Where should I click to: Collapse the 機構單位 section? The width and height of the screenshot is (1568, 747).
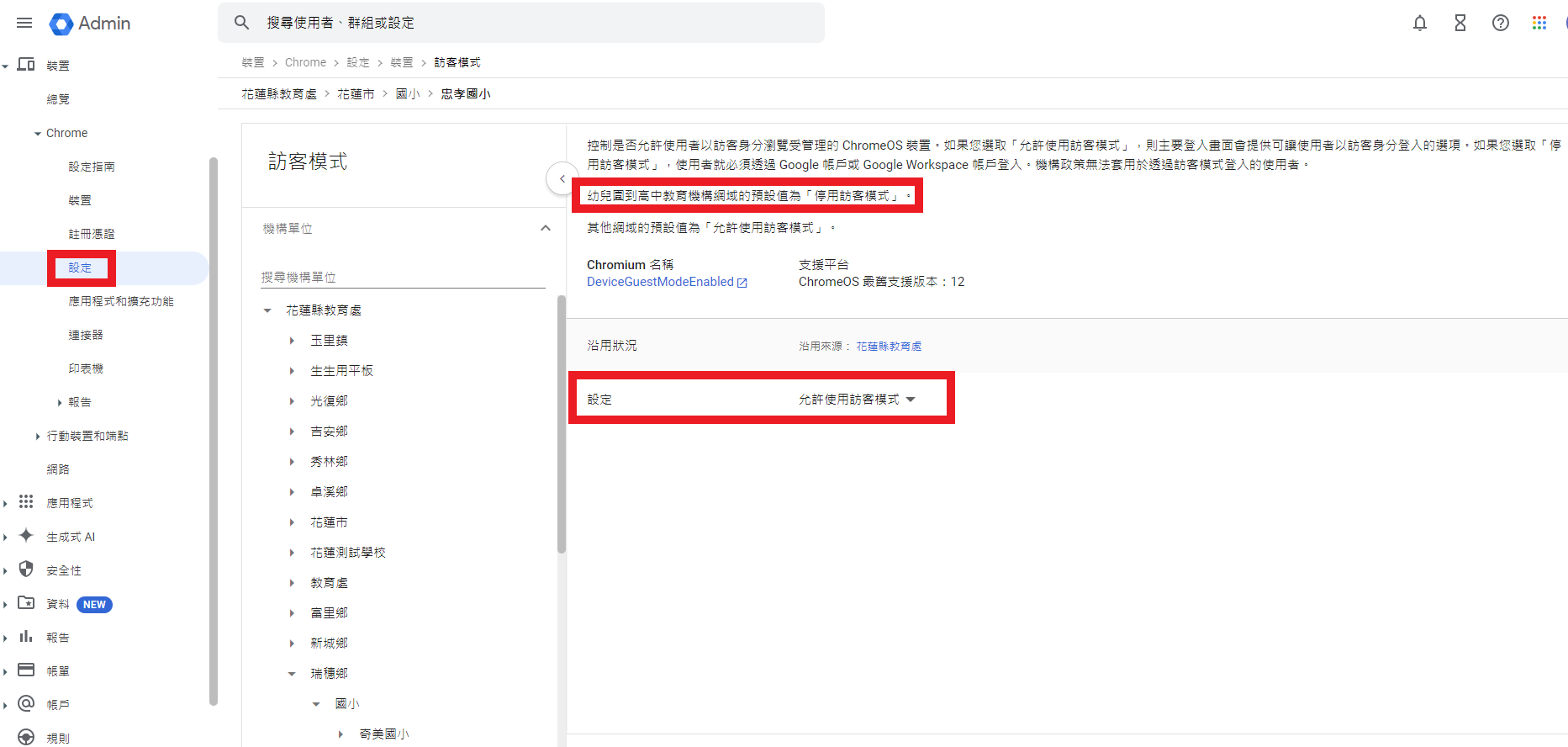546,228
